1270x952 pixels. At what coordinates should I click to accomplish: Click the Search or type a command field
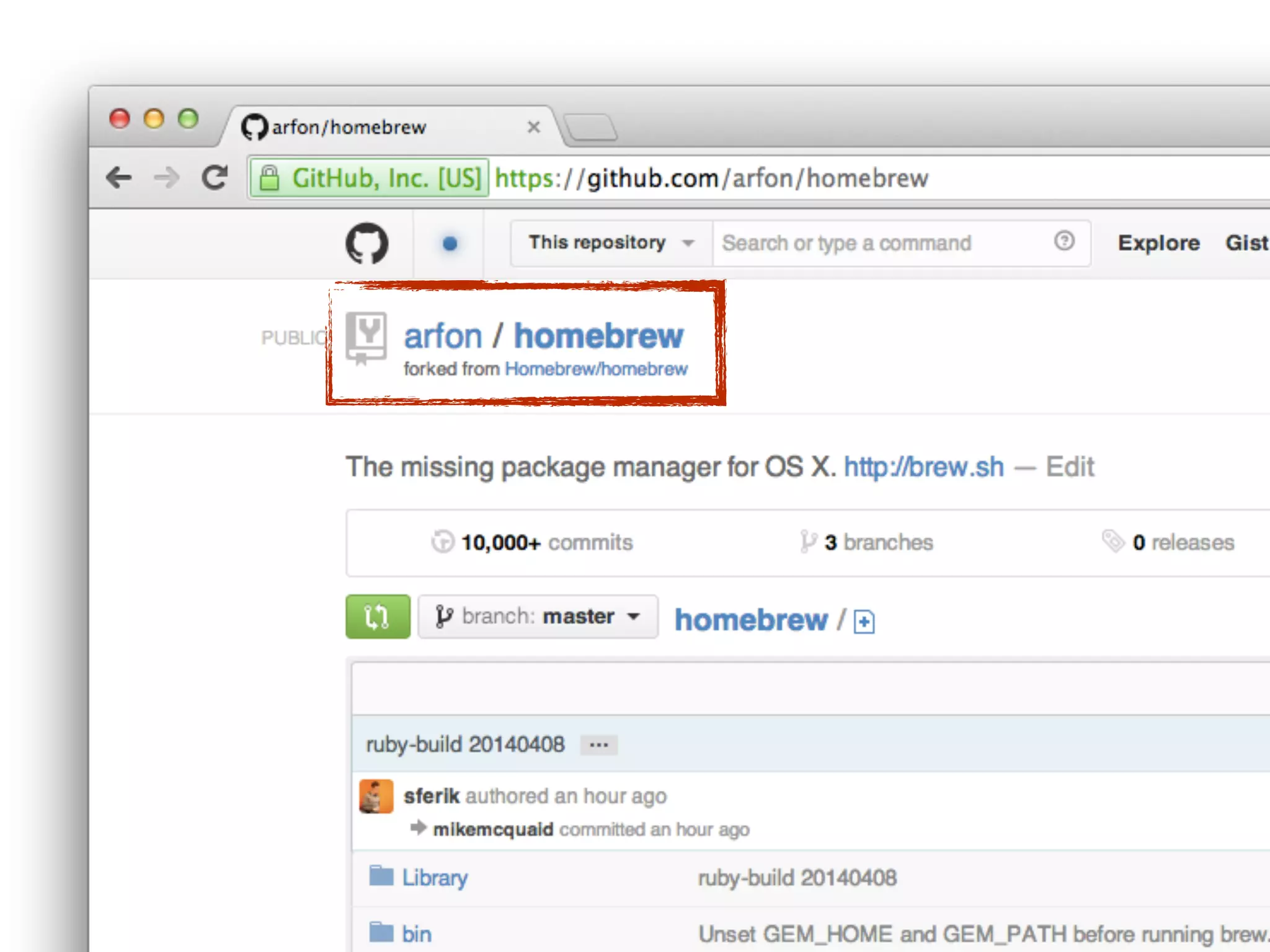(x=881, y=243)
